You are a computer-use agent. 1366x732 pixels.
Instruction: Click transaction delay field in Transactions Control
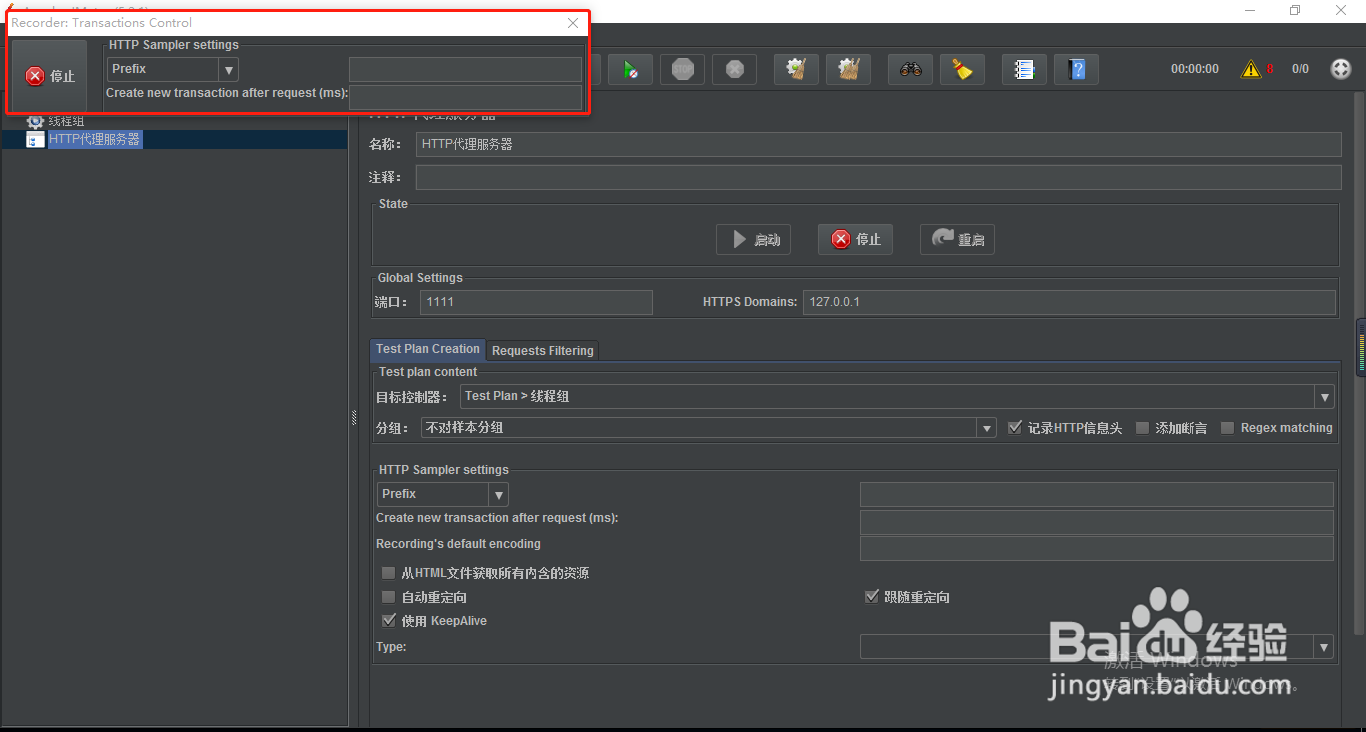coord(465,97)
